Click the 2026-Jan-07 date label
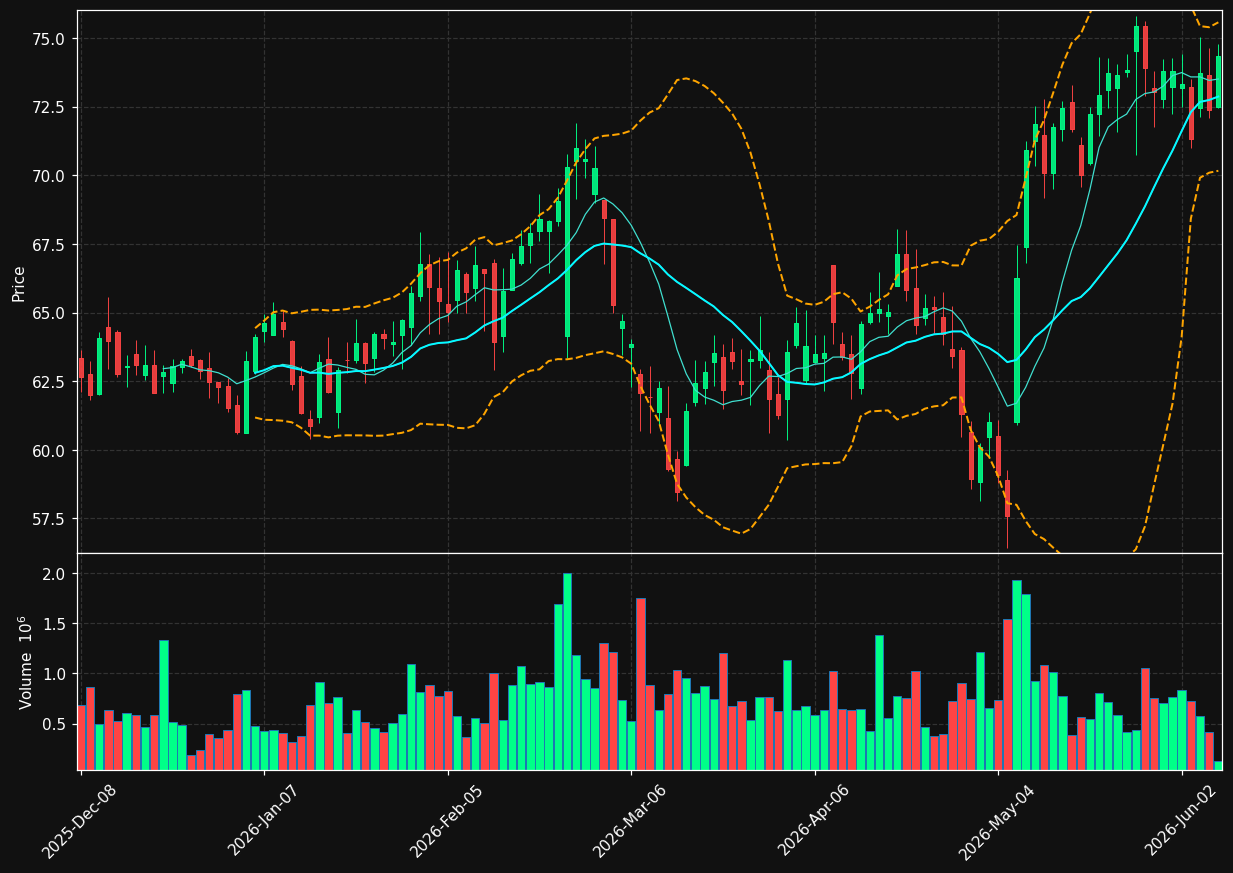Image resolution: width=1233 pixels, height=873 pixels. [x=263, y=821]
